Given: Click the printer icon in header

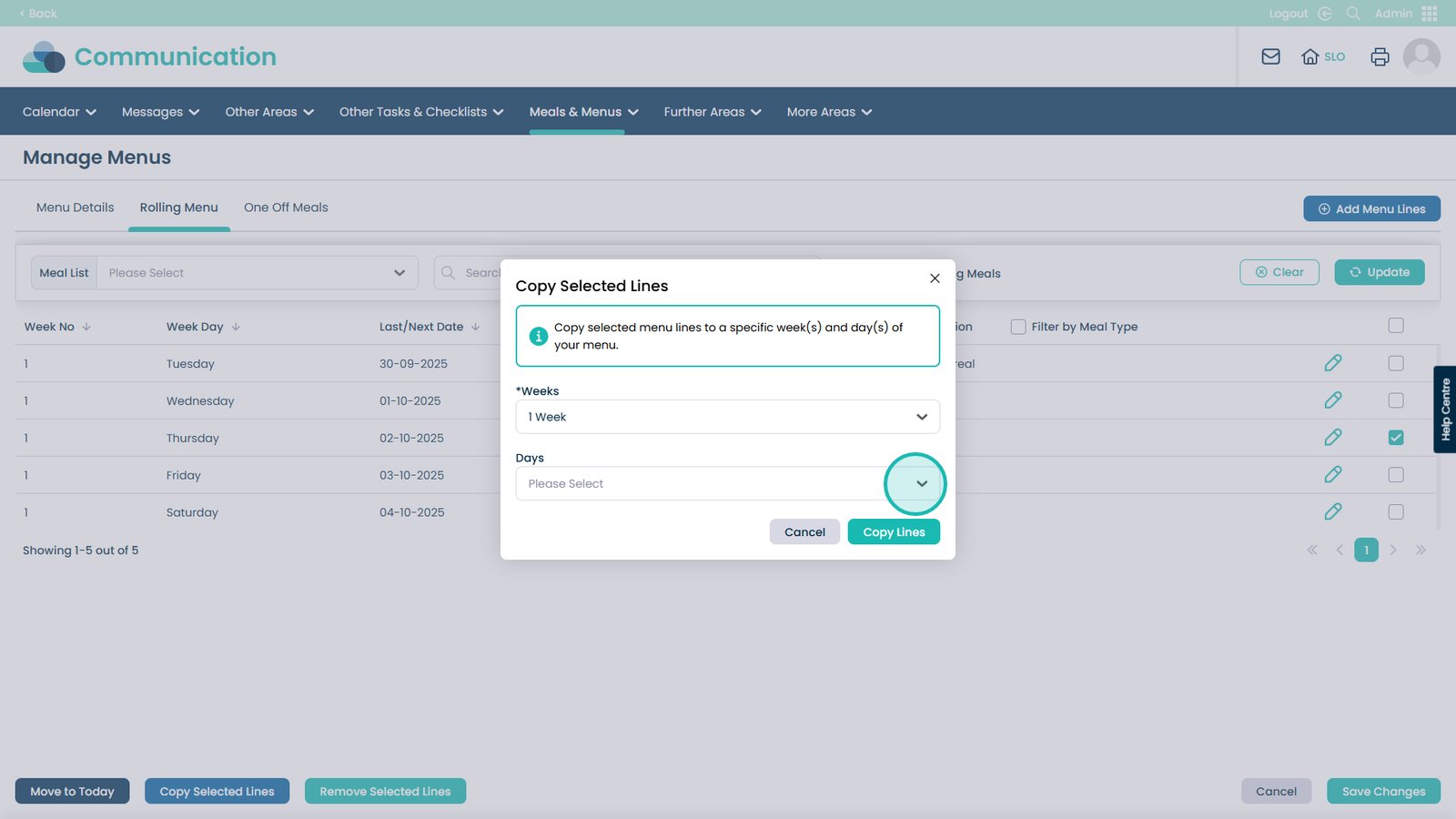Looking at the screenshot, I should [x=1380, y=56].
